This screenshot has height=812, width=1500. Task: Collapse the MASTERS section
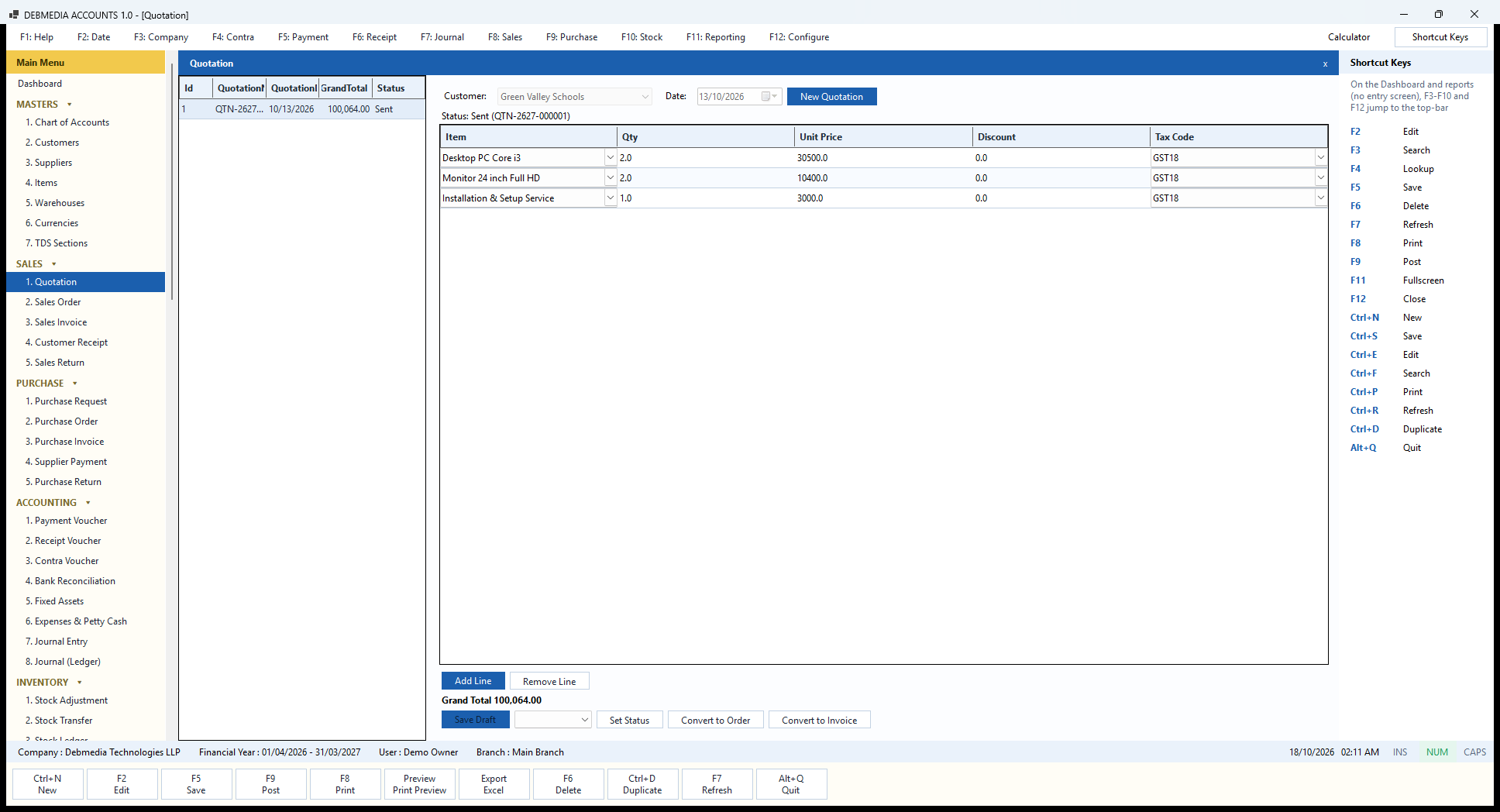coord(70,105)
